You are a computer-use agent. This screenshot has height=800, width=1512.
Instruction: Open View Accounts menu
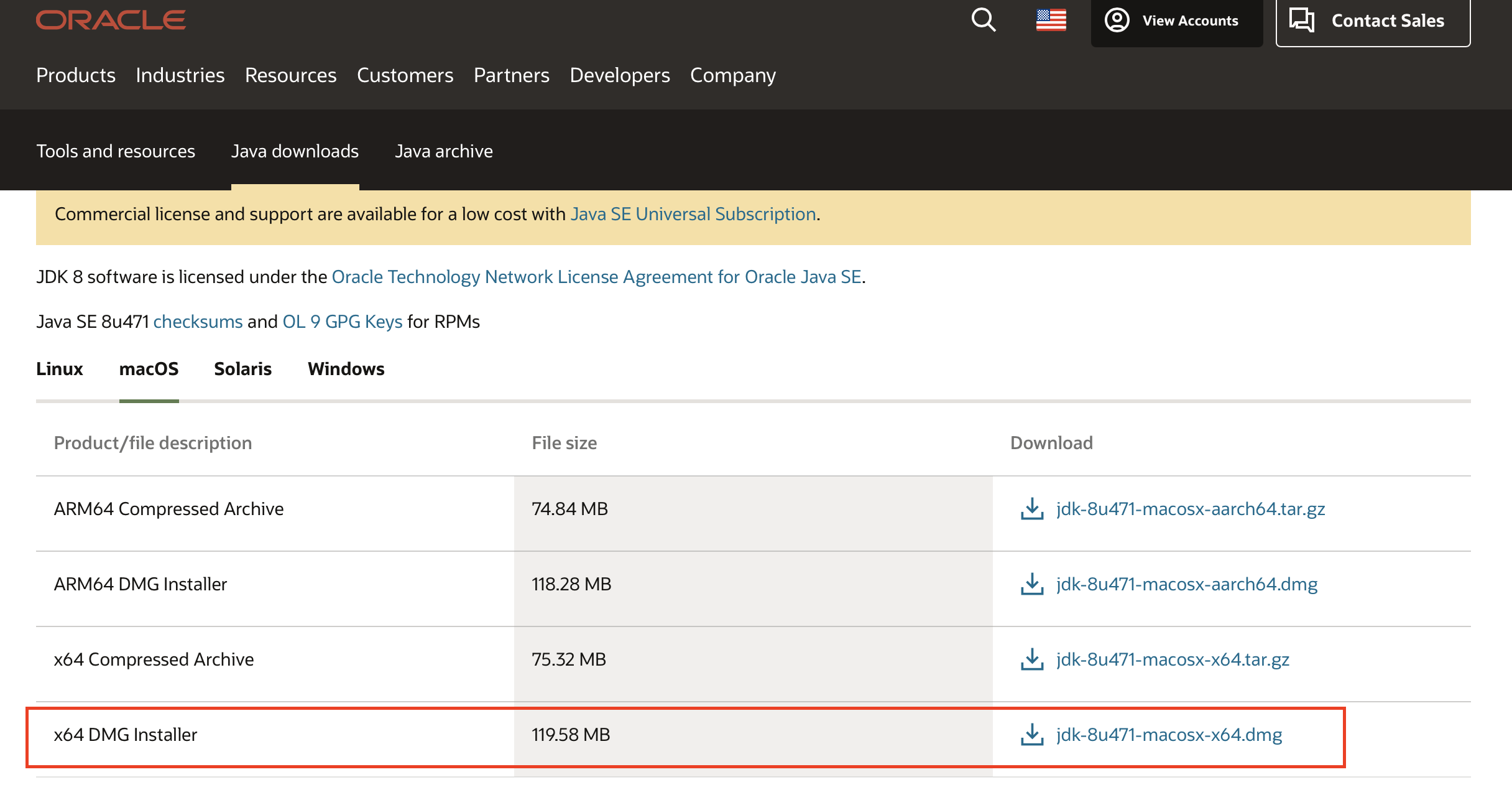(x=1176, y=21)
